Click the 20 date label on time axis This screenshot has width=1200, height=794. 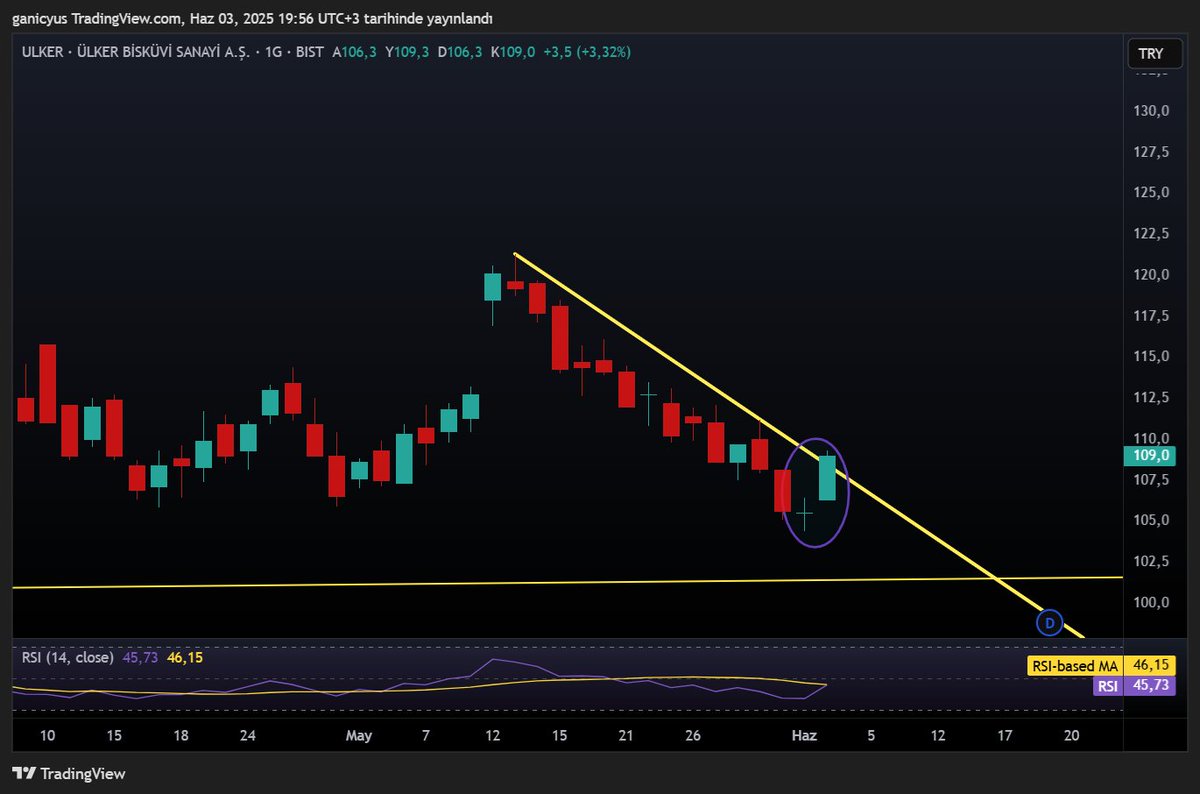(x=1071, y=736)
